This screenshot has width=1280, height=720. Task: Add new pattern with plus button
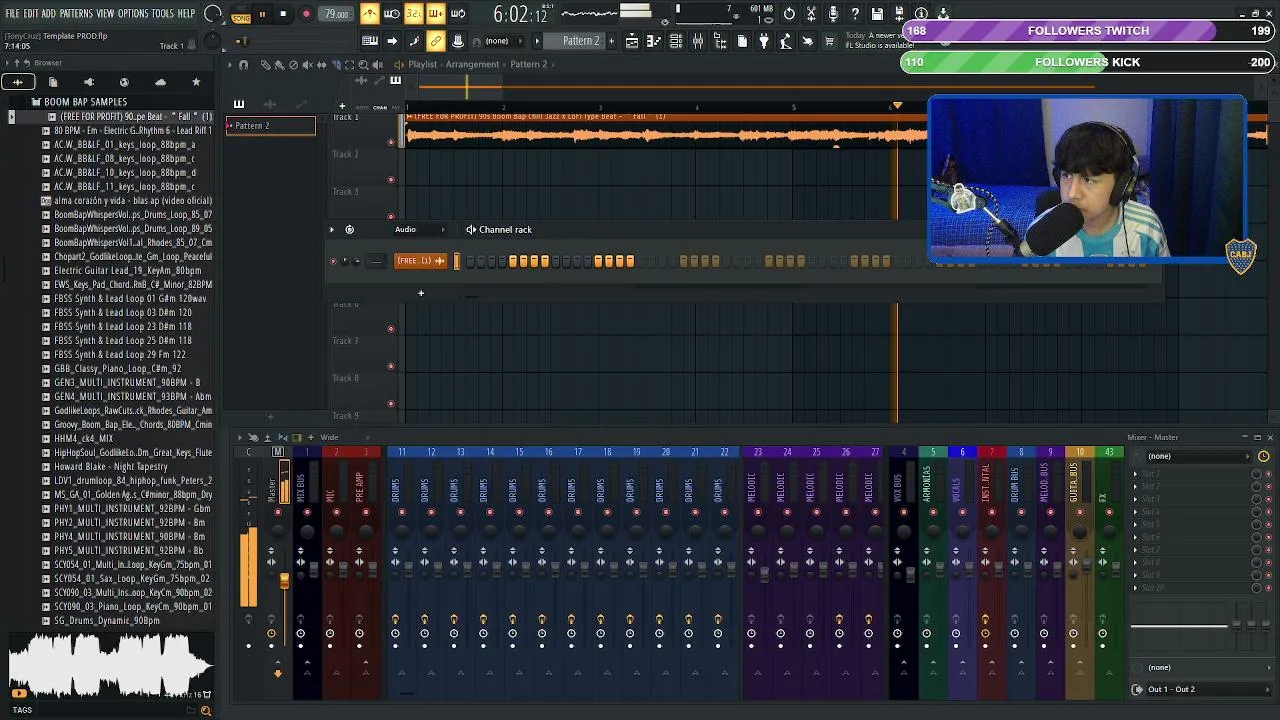click(x=610, y=41)
